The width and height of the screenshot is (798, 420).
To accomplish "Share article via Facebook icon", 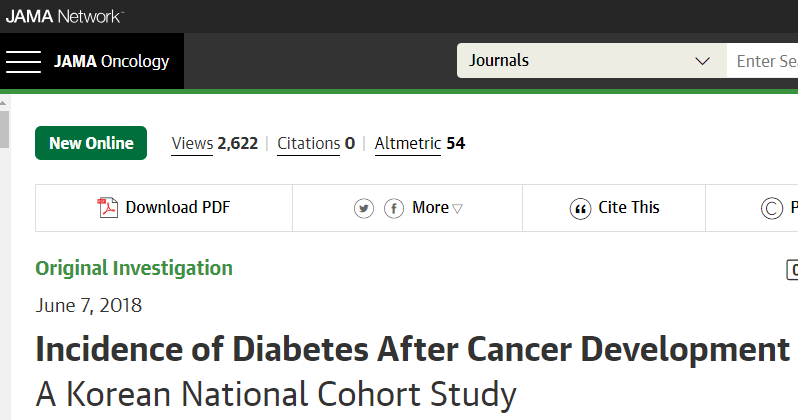I will point(393,208).
